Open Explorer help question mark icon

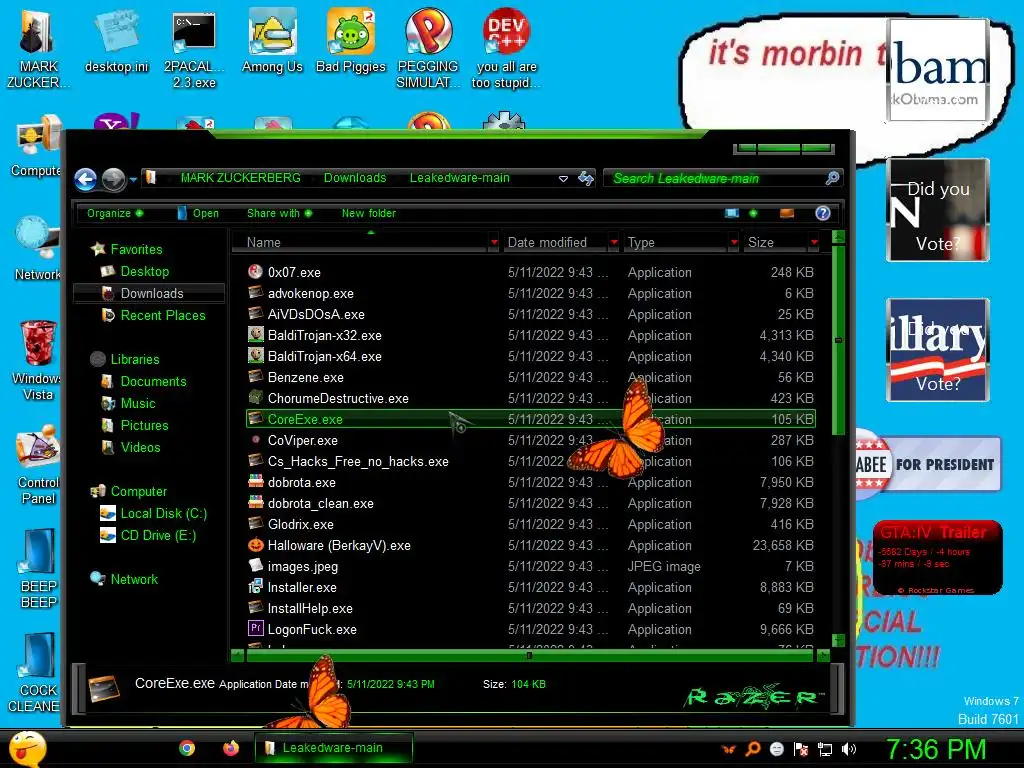[823, 213]
